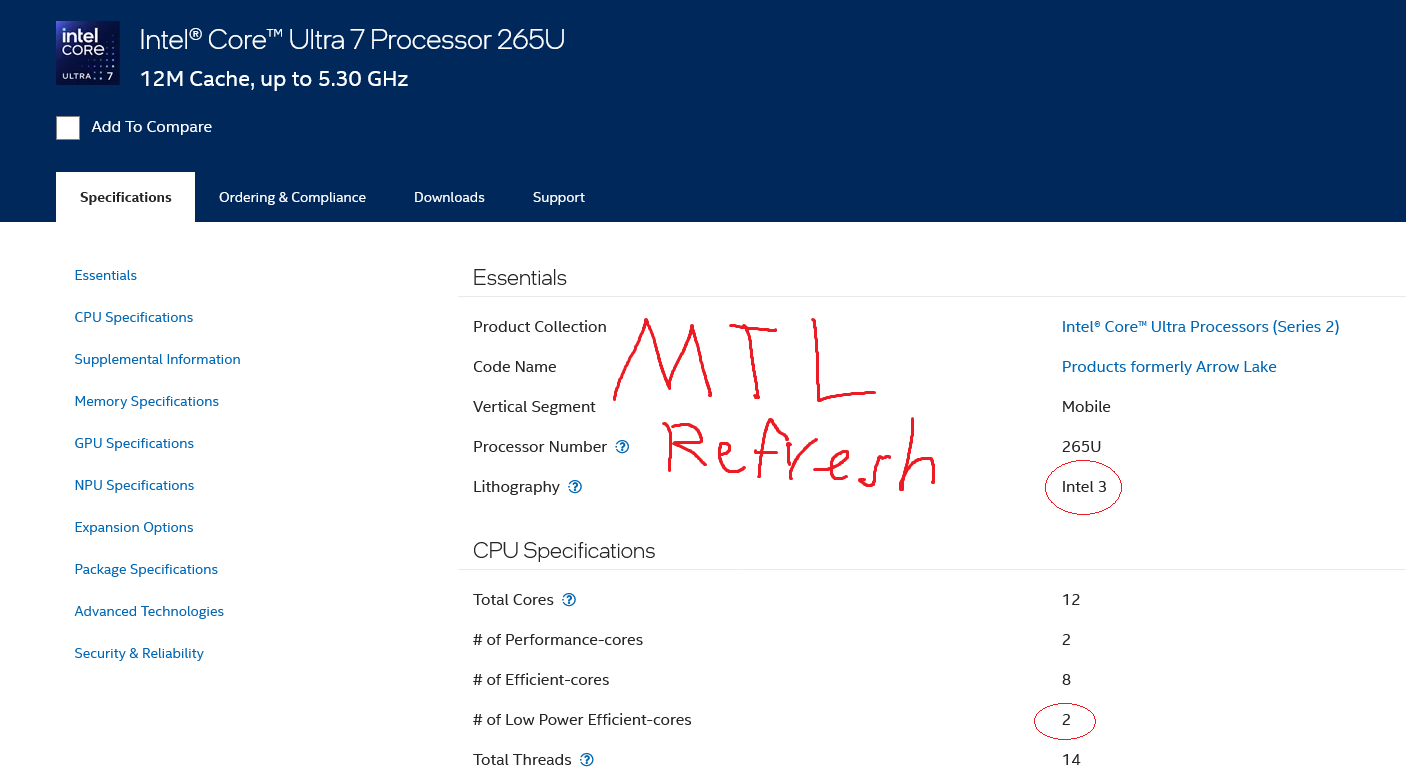Jump to Package Specifications section
This screenshot has width=1406, height=775.
pyautogui.click(x=146, y=569)
